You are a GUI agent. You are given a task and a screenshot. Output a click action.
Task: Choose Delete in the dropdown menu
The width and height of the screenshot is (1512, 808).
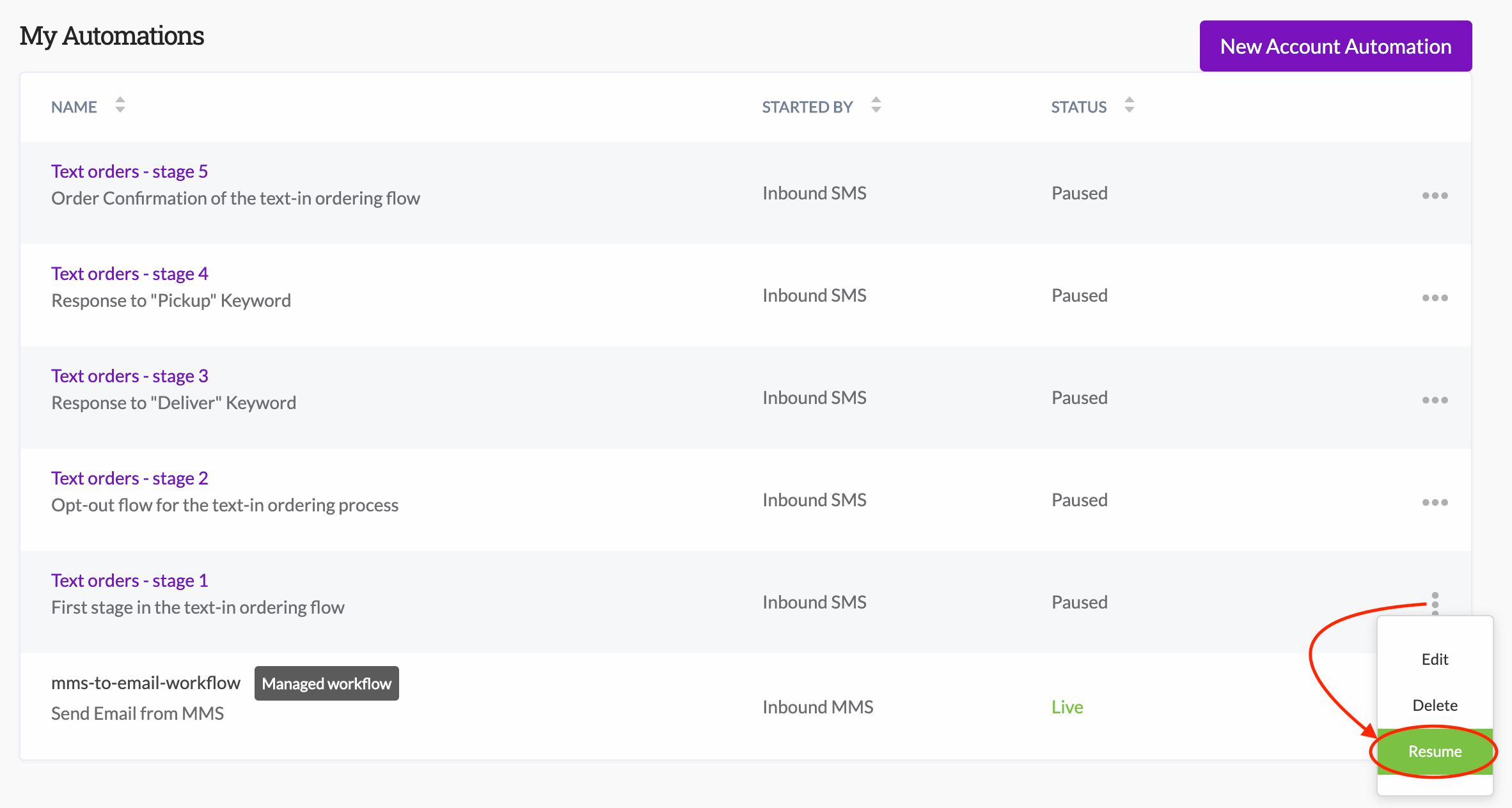click(x=1435, y=705)
